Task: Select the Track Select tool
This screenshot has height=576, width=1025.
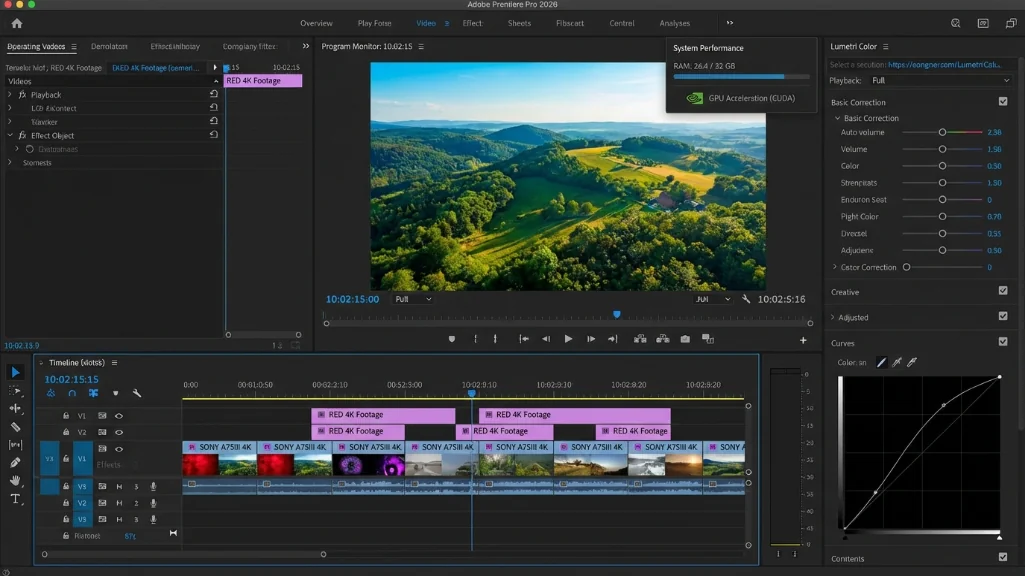Action: (x=15, y=391)
